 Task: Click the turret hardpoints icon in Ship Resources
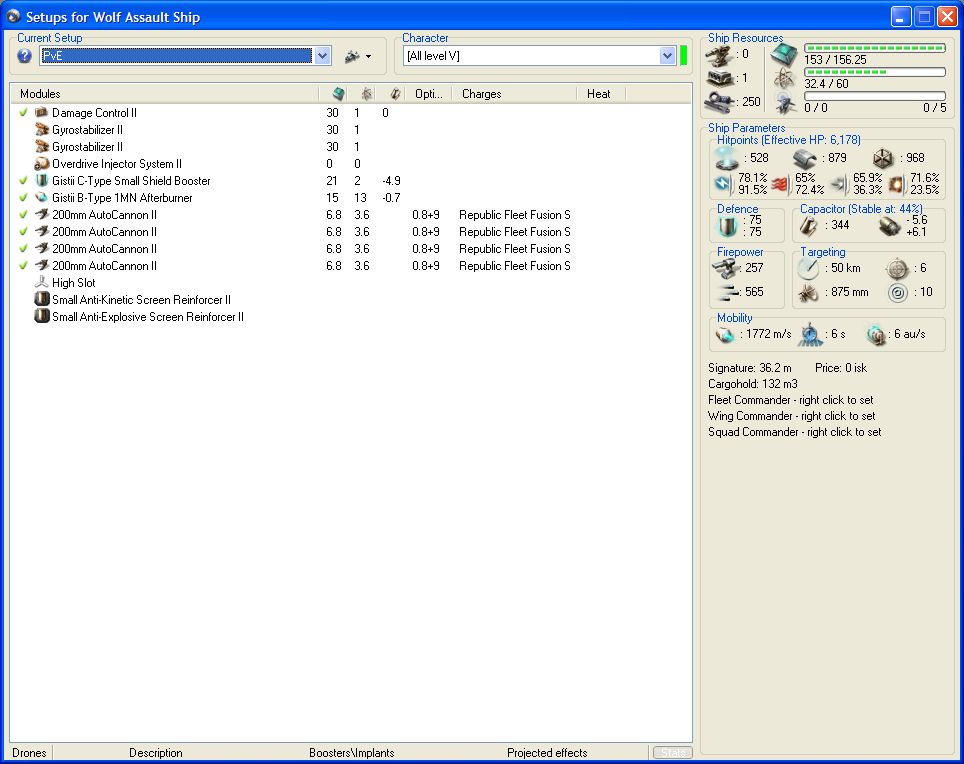coord(719,56)
